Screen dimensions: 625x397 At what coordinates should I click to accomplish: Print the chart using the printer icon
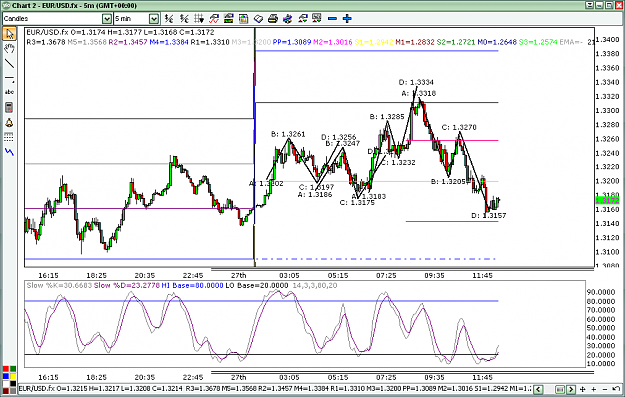[273, 18]
